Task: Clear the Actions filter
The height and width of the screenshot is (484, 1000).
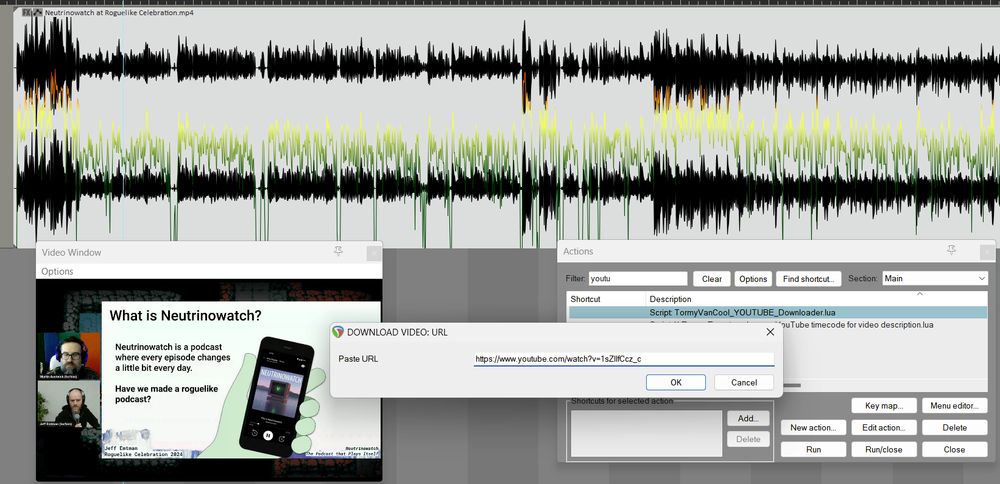Action: pos(712,279)
